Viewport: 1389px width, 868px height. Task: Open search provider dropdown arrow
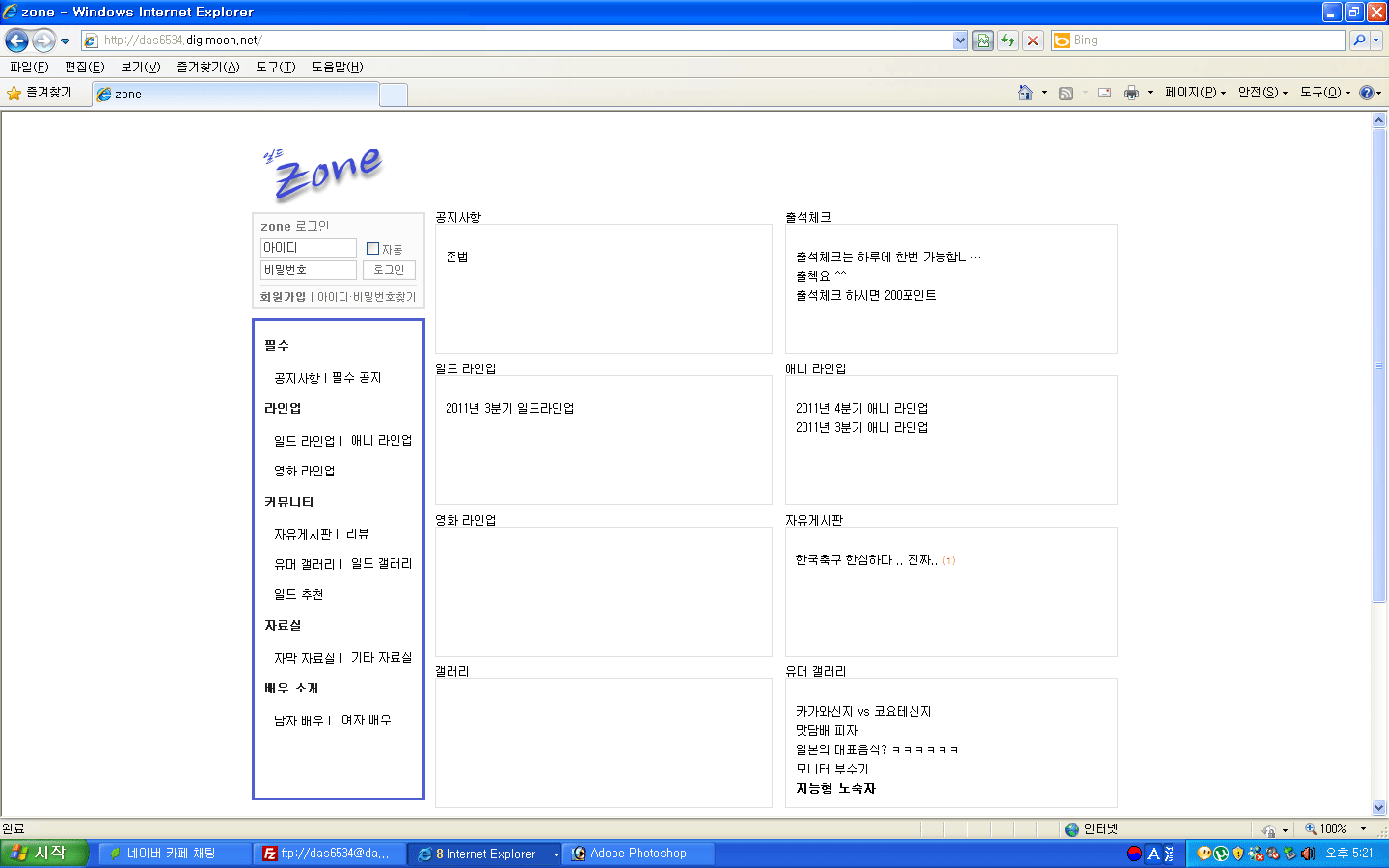tap(1376, 41)
